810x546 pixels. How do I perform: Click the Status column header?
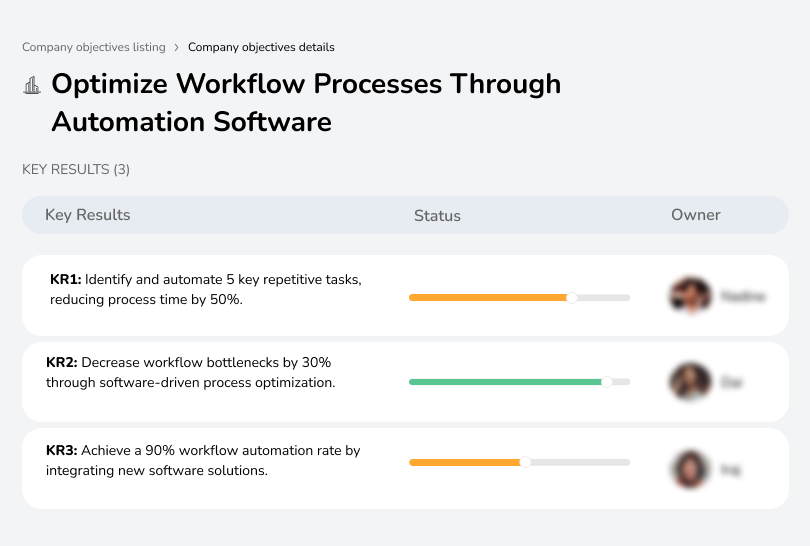pos(437,216)
